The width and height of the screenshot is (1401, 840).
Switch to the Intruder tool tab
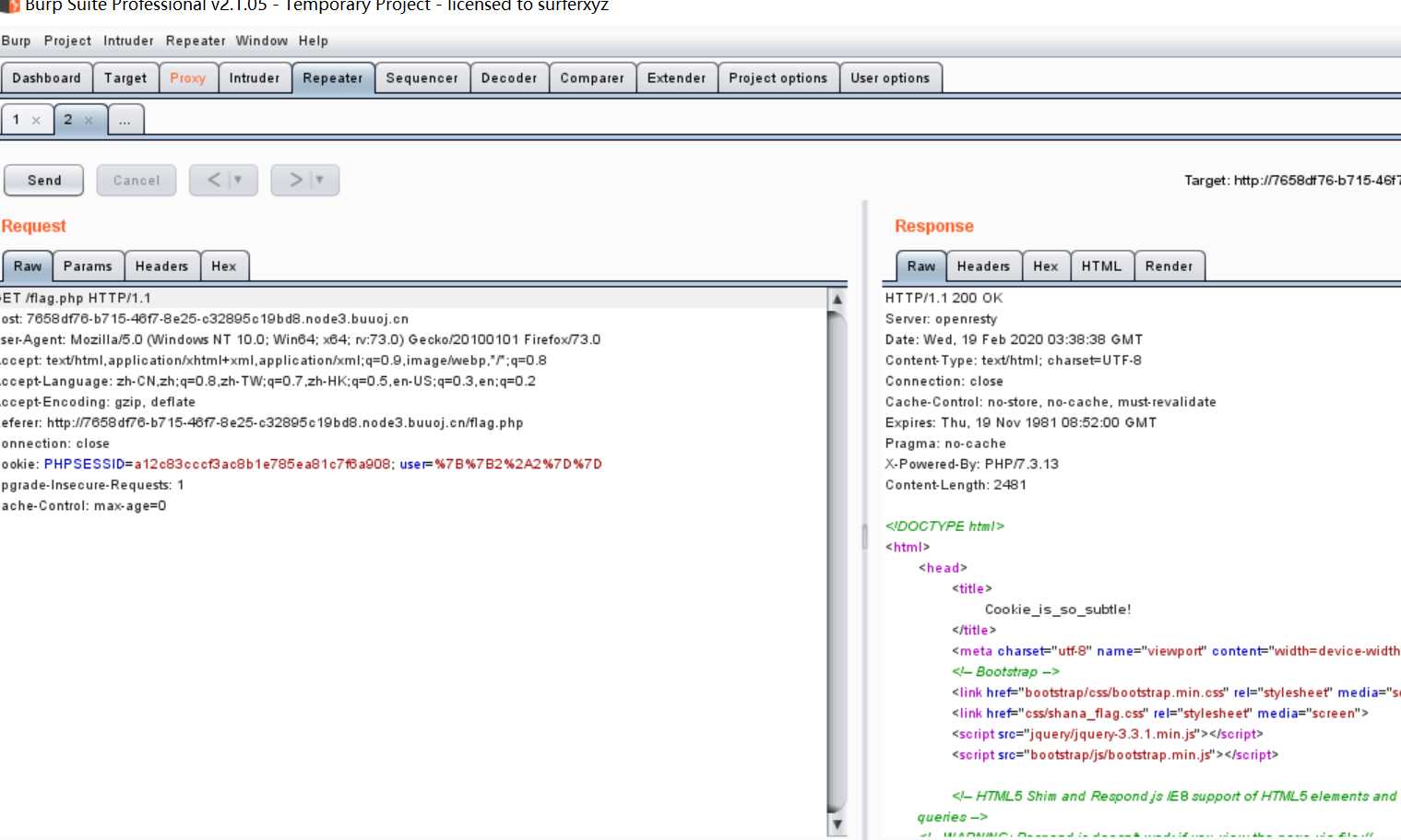pyautogui.click(x=255, y=78)
